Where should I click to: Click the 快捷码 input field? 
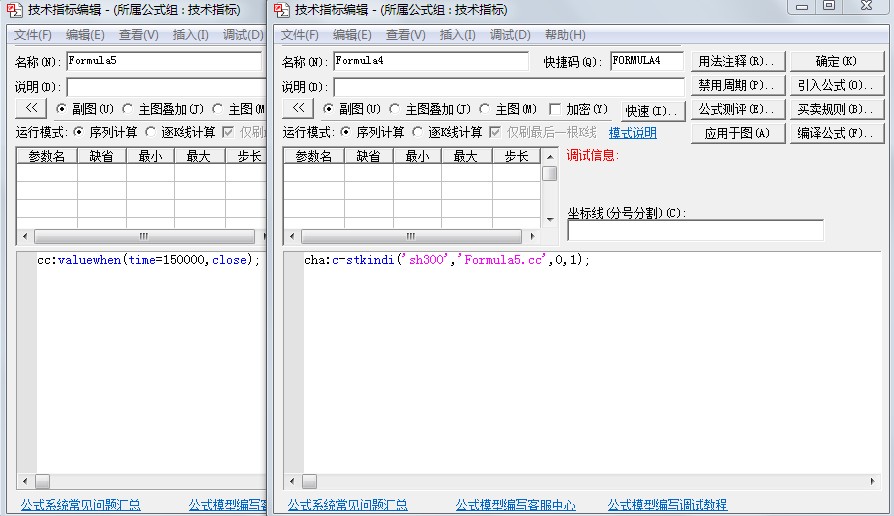pos(646,62)
